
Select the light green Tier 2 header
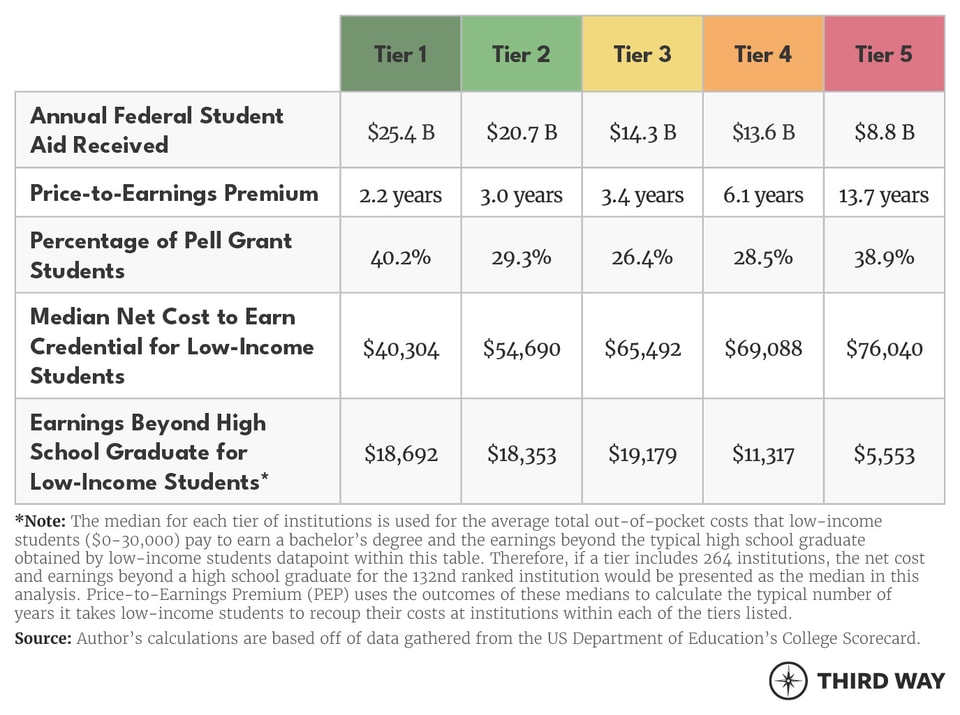[x=521, y=54]
